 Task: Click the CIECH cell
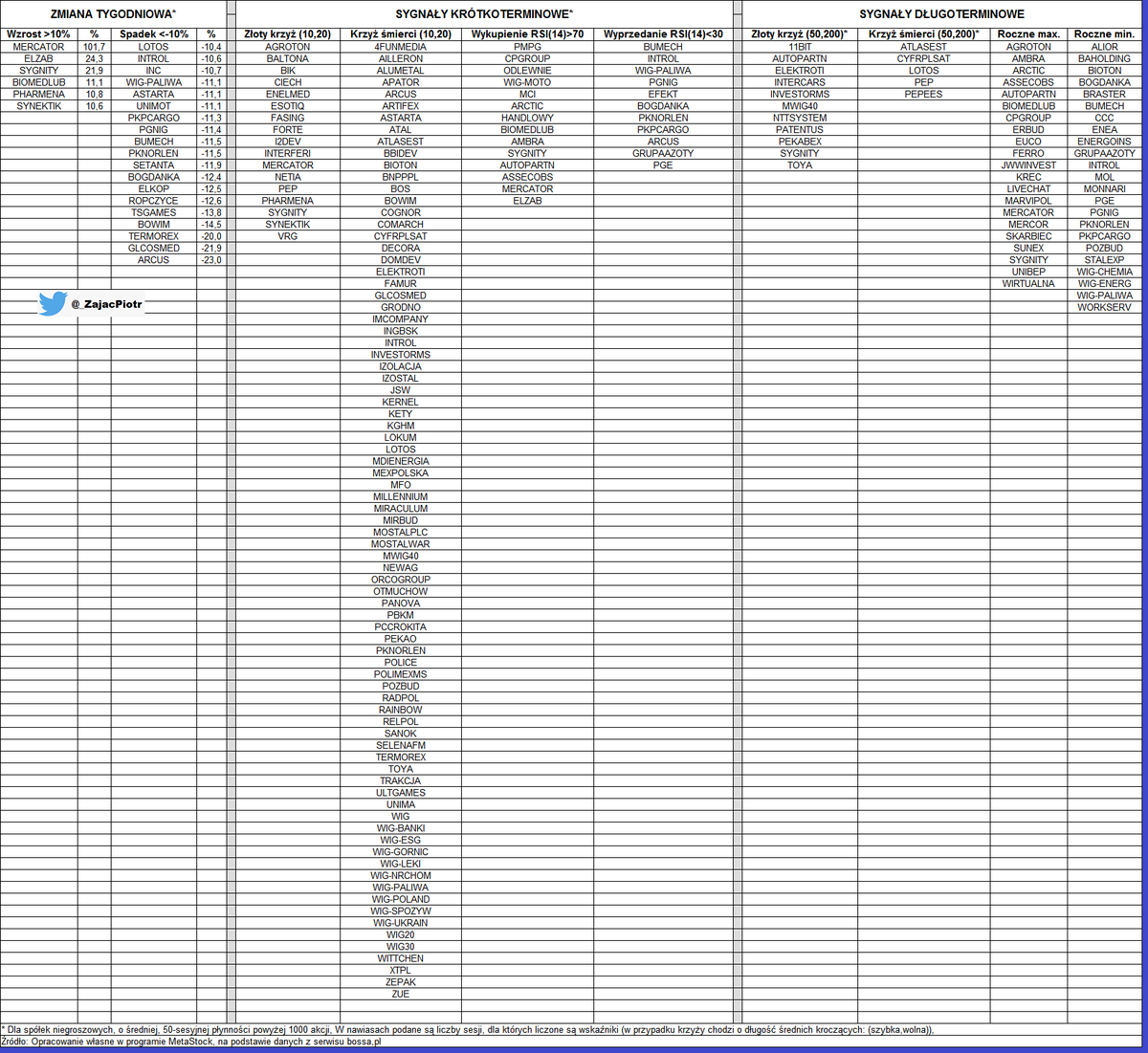(x=288, y=82)
